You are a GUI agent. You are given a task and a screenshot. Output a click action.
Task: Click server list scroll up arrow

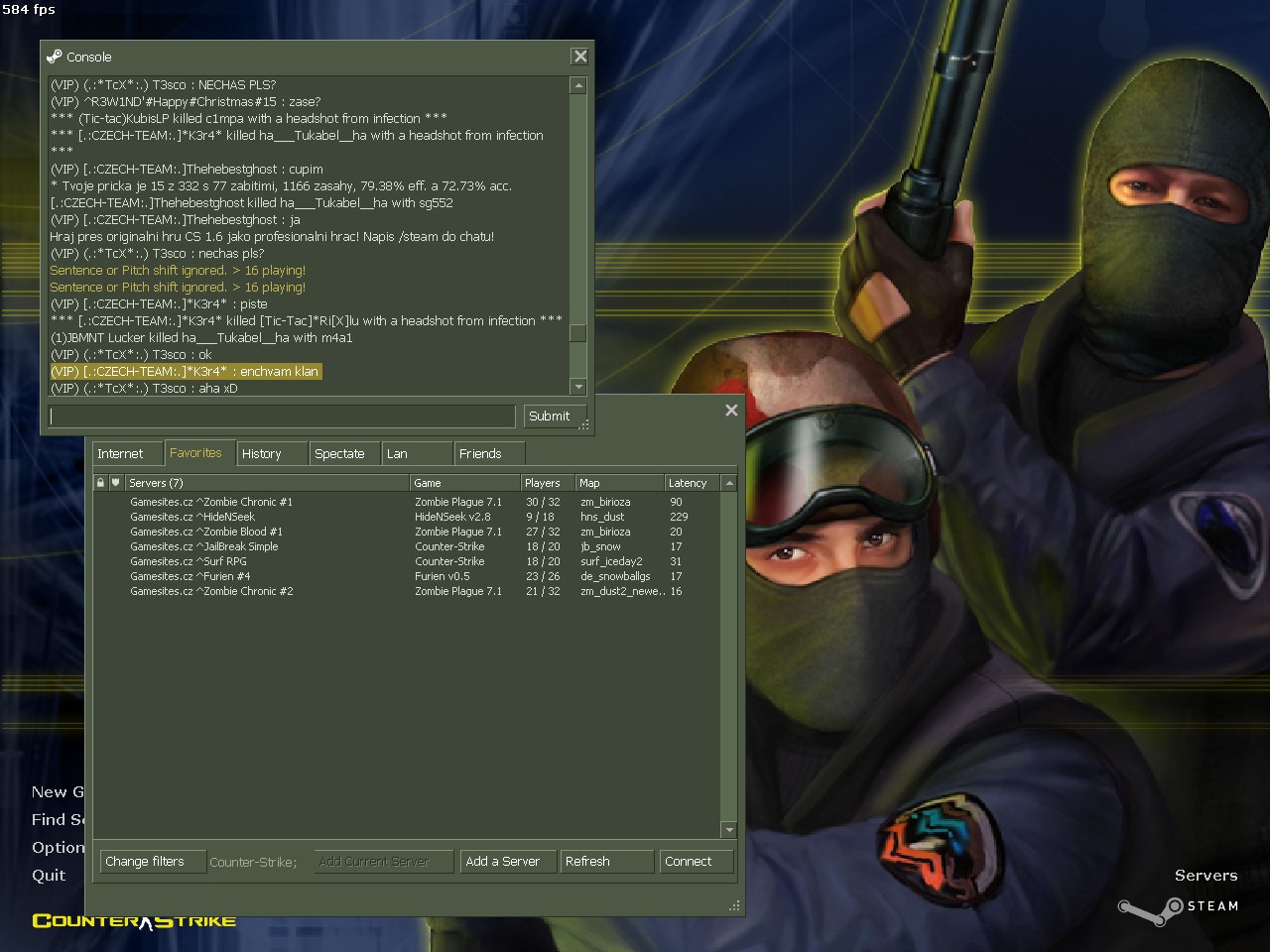point(729,483)
